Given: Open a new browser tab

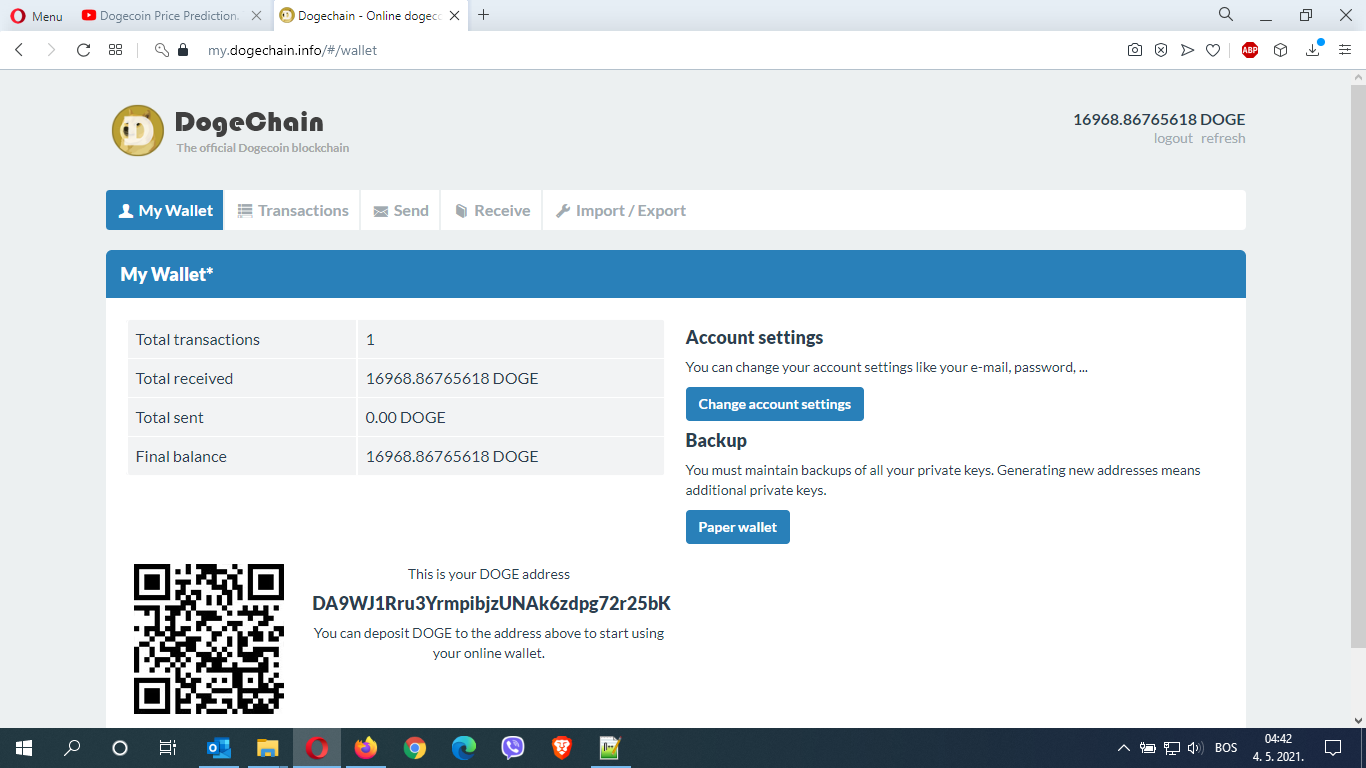Looking at the screenshot, I should (x=484, y=15).
